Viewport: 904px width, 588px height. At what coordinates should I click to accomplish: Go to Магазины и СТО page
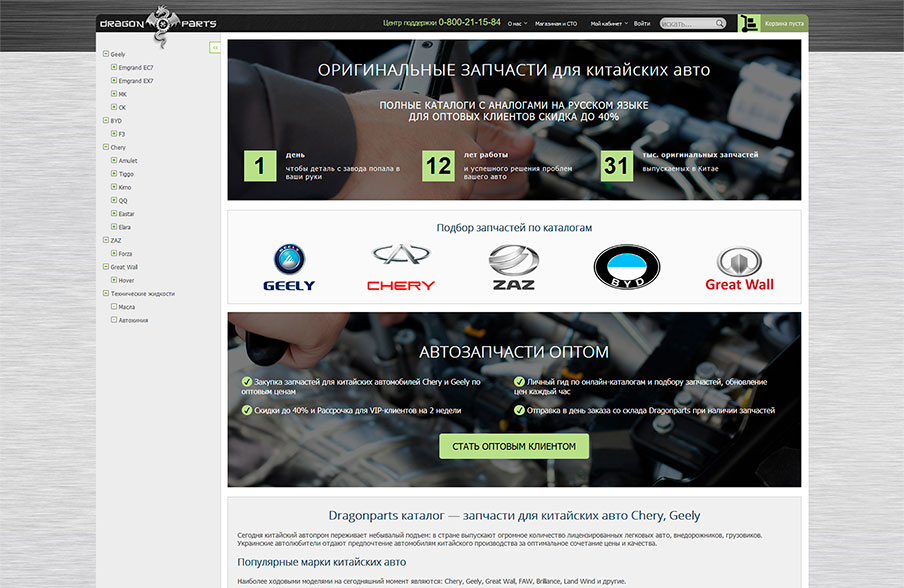pos(556,24)
